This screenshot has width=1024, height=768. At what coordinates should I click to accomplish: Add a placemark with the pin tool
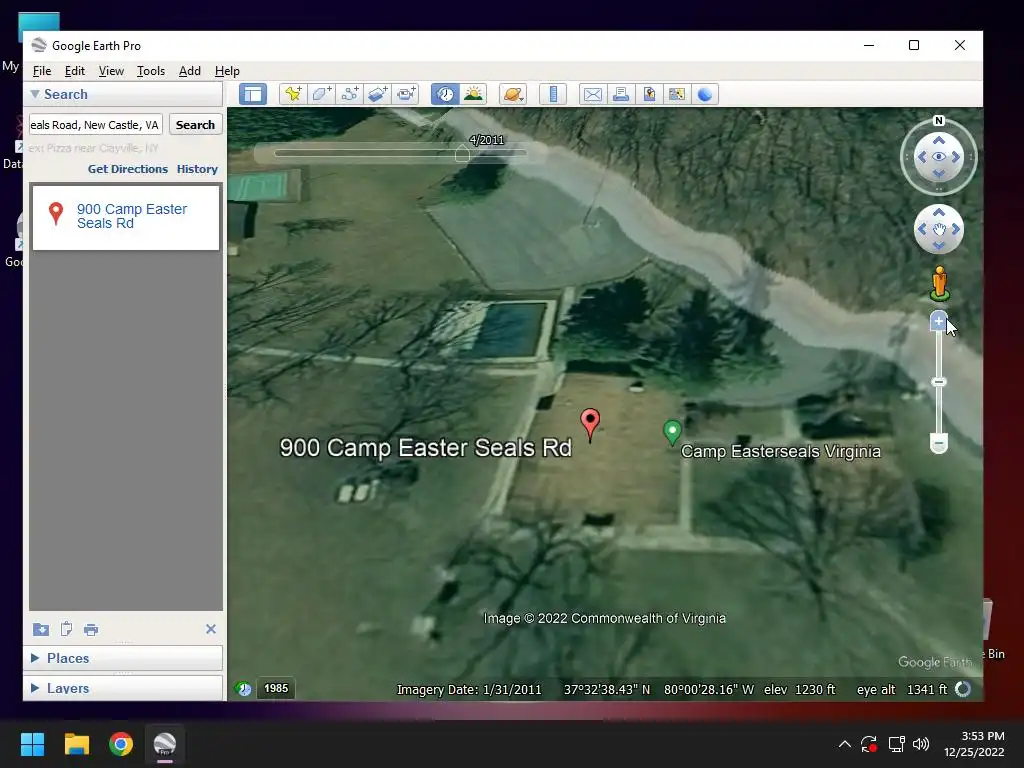pos(293,94)
